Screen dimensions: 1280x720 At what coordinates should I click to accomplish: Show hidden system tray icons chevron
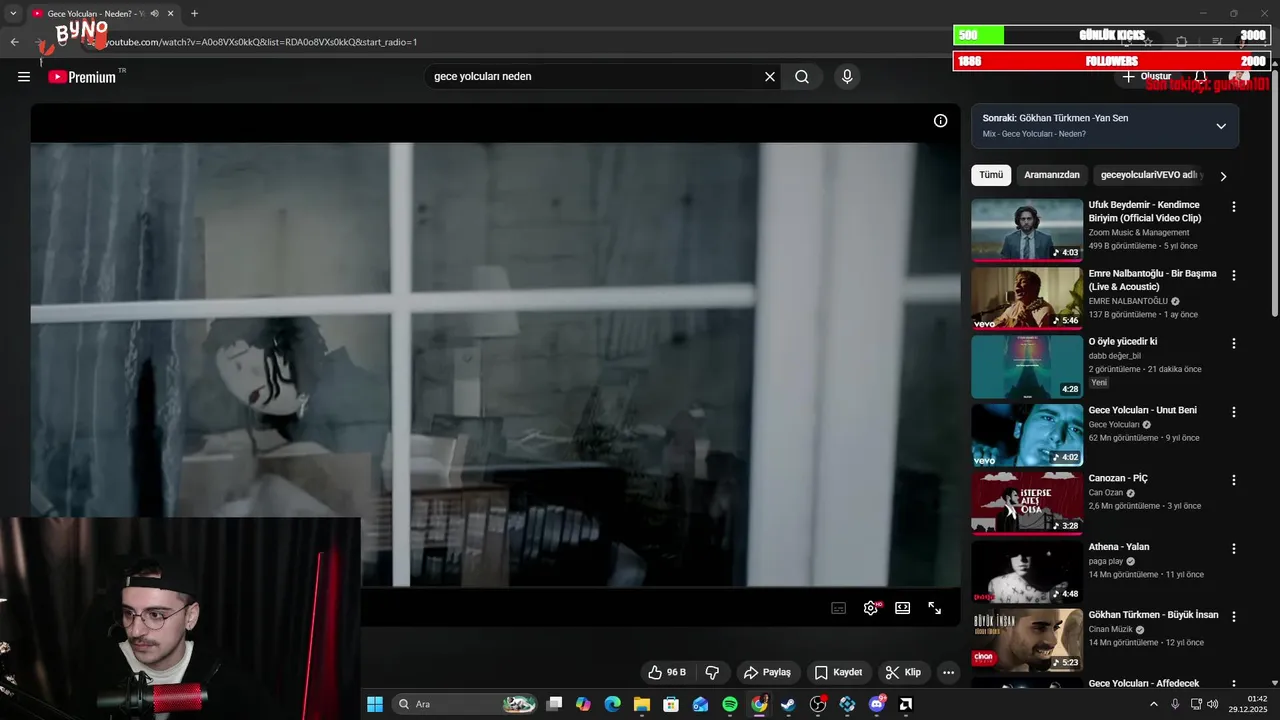1153,704
